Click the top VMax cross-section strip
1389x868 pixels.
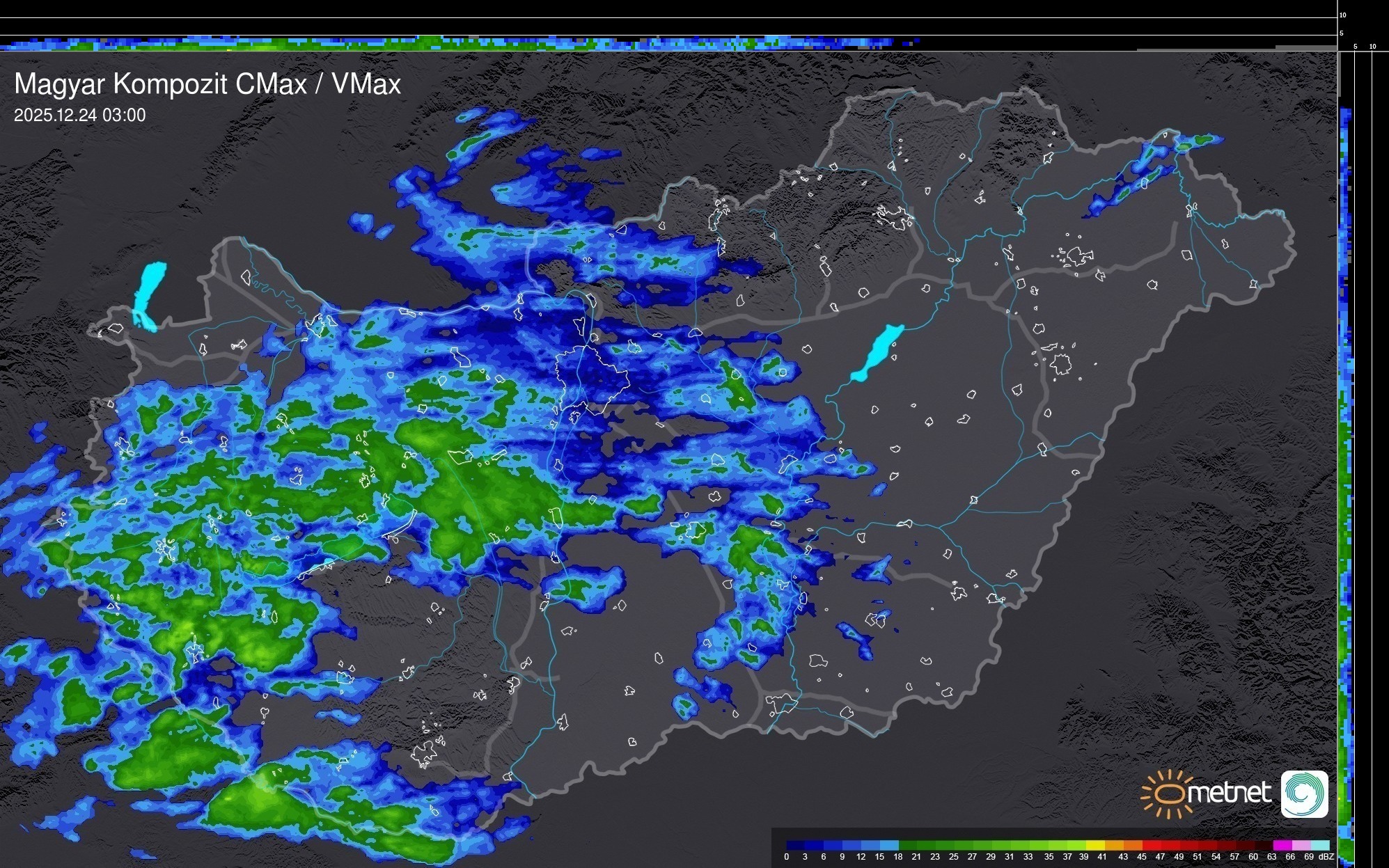click(x=446, y=43)
